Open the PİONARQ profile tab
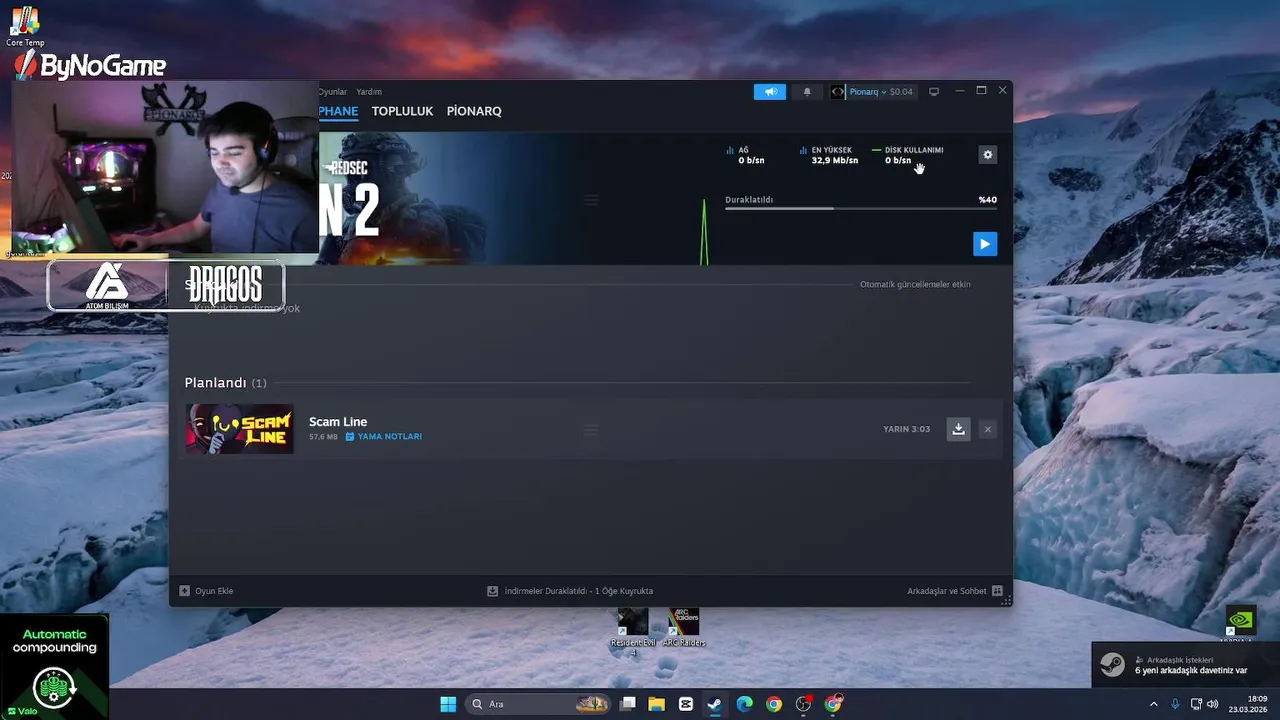Viewport: 1280px width, 720px height. (474, 111)
